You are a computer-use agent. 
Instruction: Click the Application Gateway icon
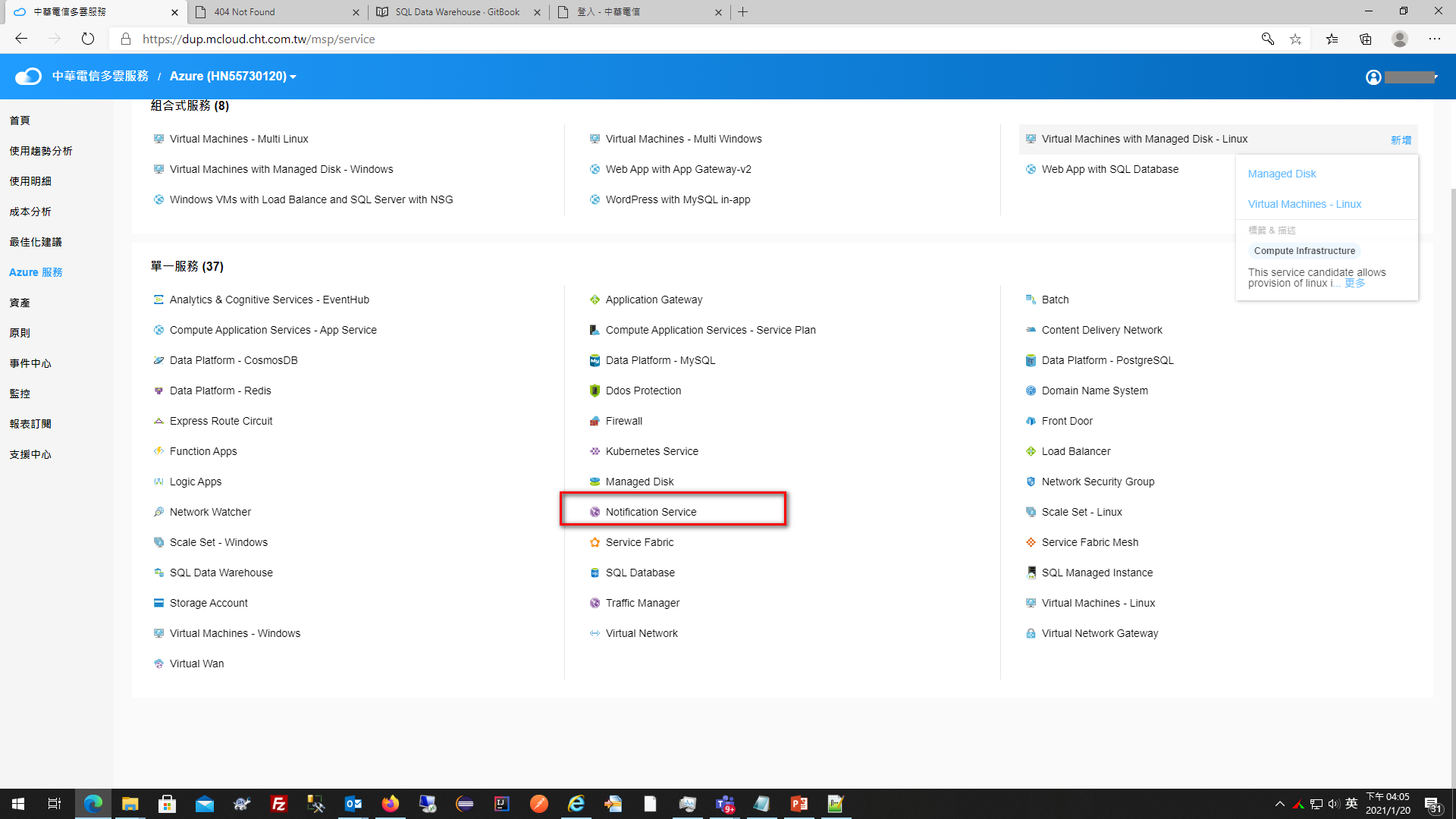coord(595,300)
